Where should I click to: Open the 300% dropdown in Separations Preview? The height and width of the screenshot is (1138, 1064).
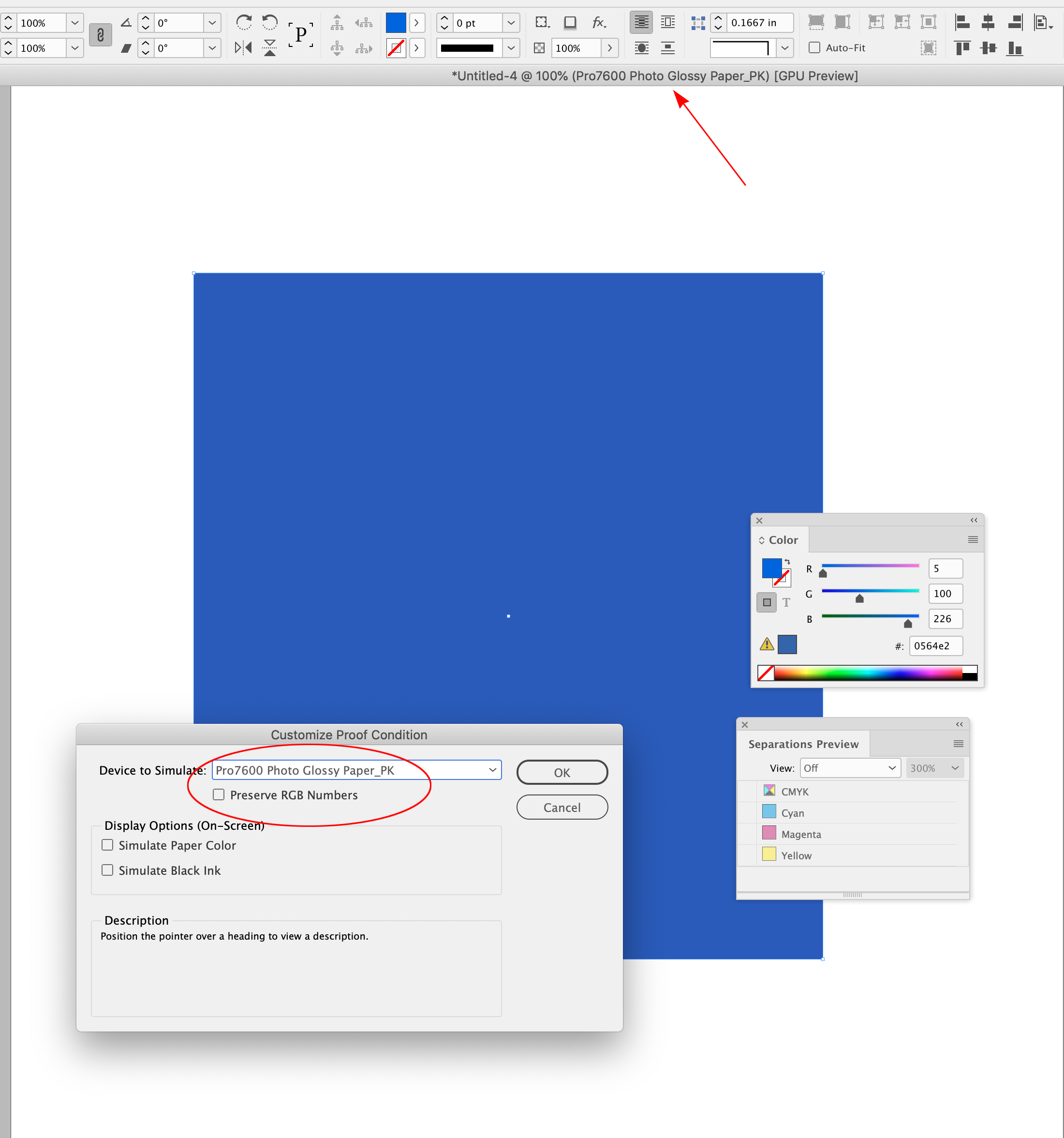click(935, 768)
